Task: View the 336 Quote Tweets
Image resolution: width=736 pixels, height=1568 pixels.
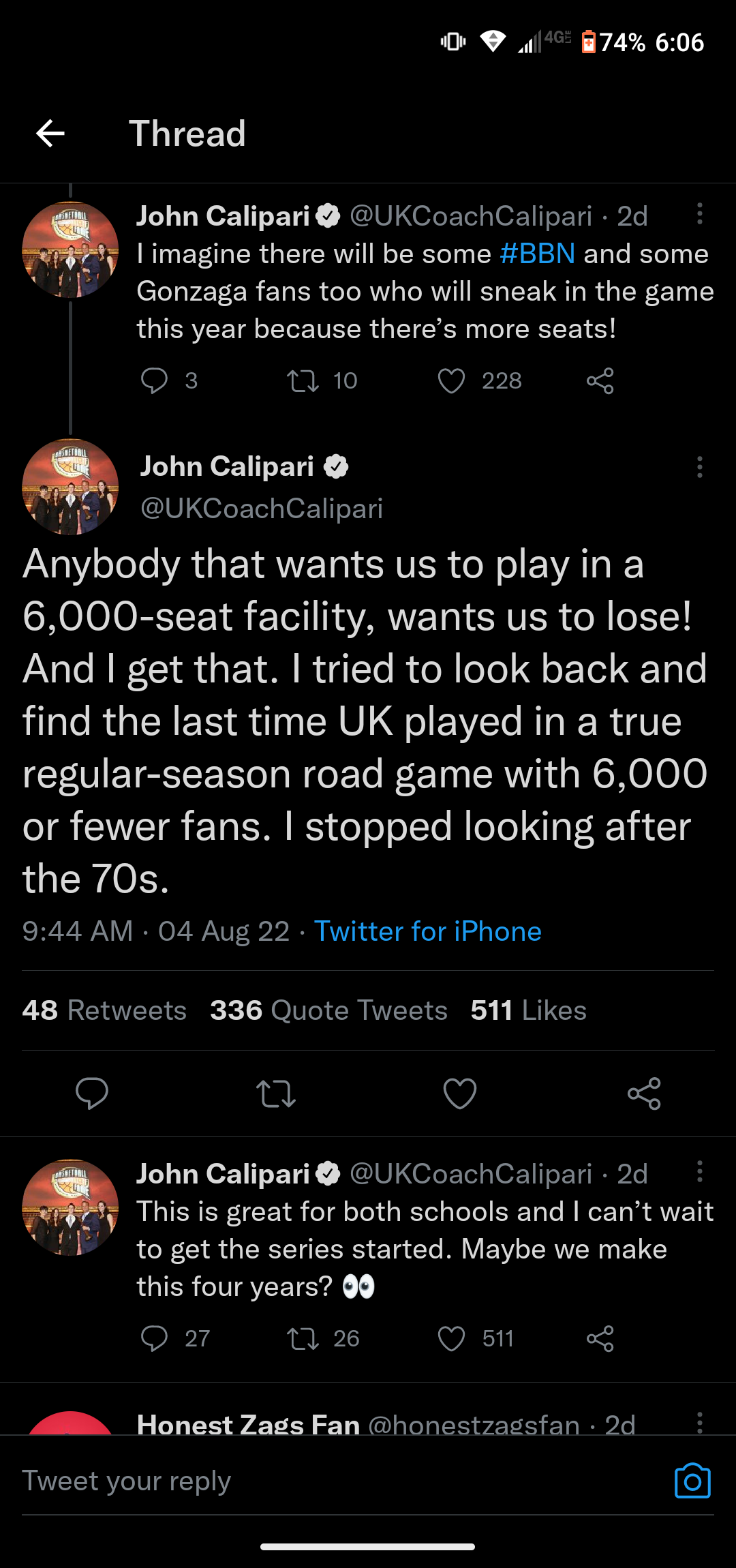Action: click(x=328, y=1010)
